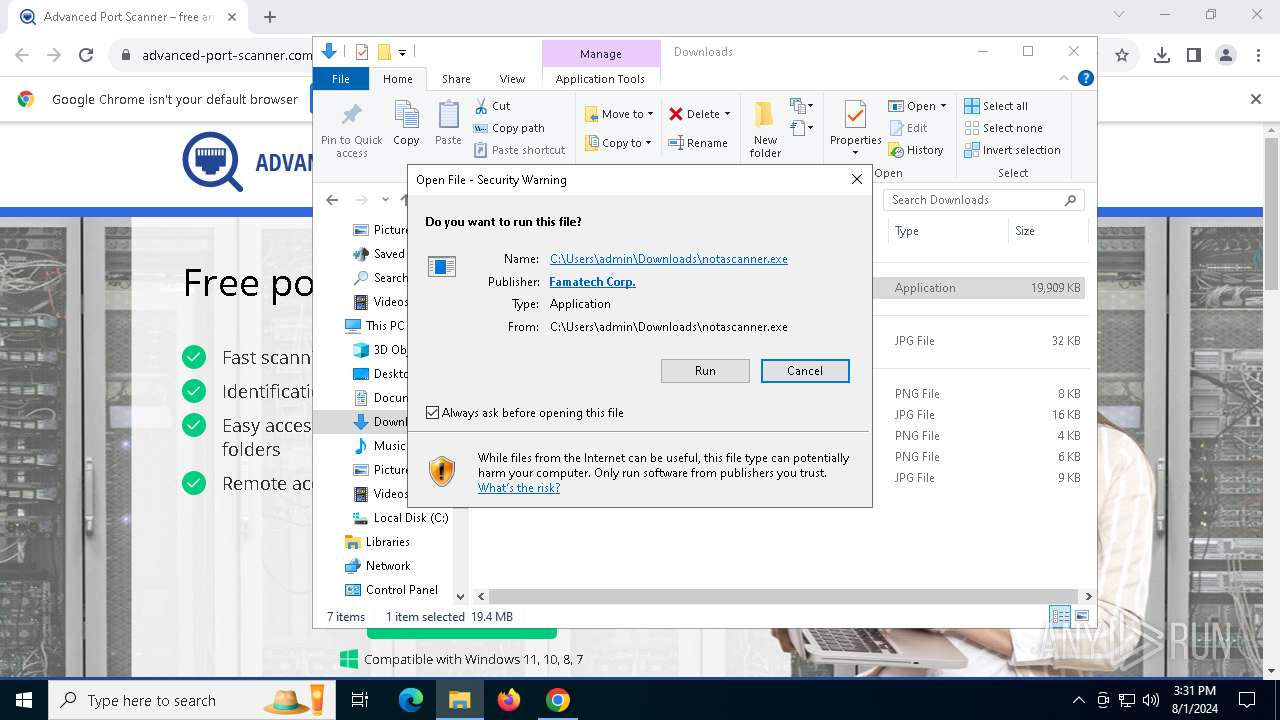Click the Copy ribbon icon
Screen dimensions: 1280x720
(406, 124)
